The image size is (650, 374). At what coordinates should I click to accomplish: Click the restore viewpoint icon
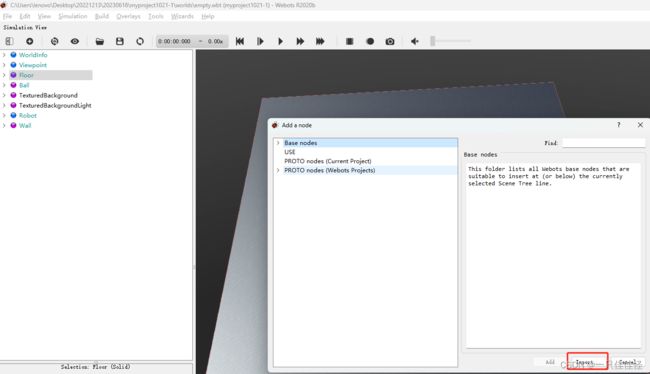[x=54, y=41]
